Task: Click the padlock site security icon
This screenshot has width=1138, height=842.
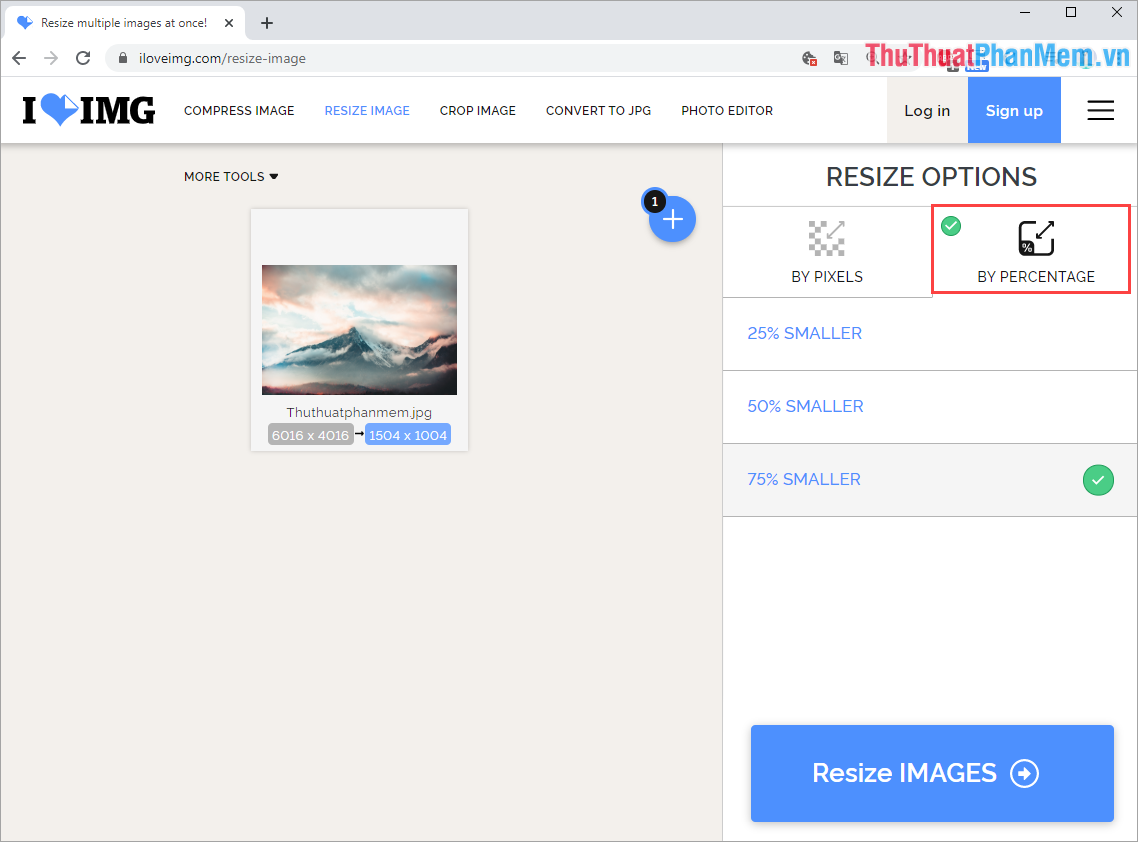Action: click(121, 58)
